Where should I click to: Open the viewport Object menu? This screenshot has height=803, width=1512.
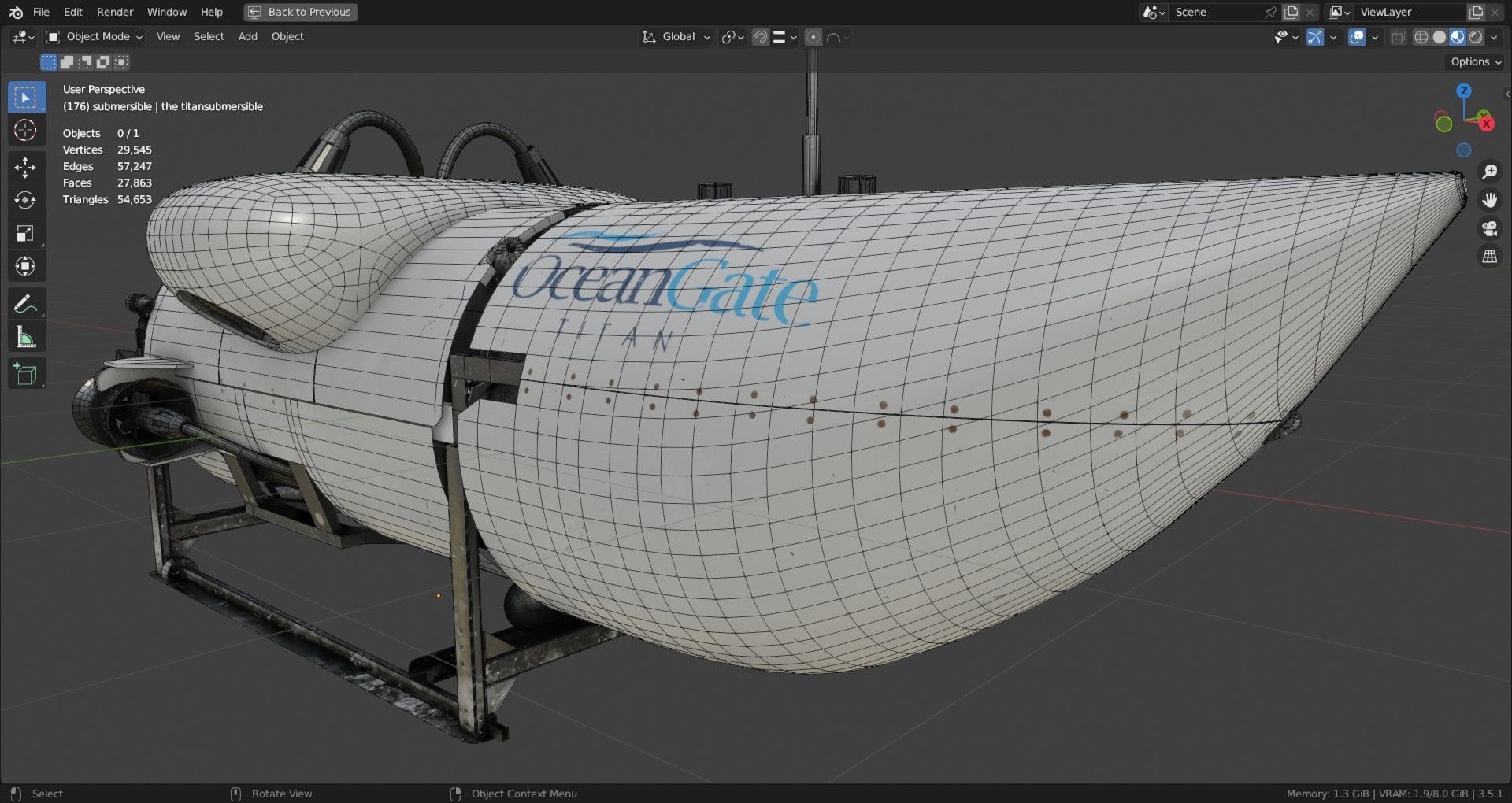pos(287,37)
